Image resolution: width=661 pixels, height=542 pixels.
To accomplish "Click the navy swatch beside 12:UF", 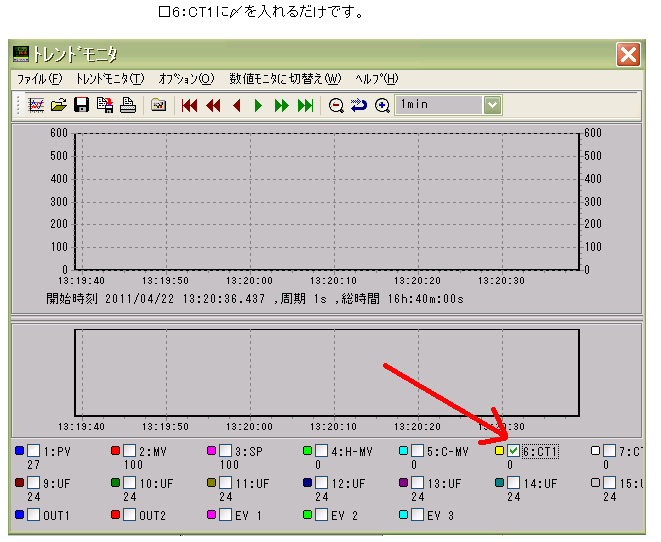I will coord(307,482).
